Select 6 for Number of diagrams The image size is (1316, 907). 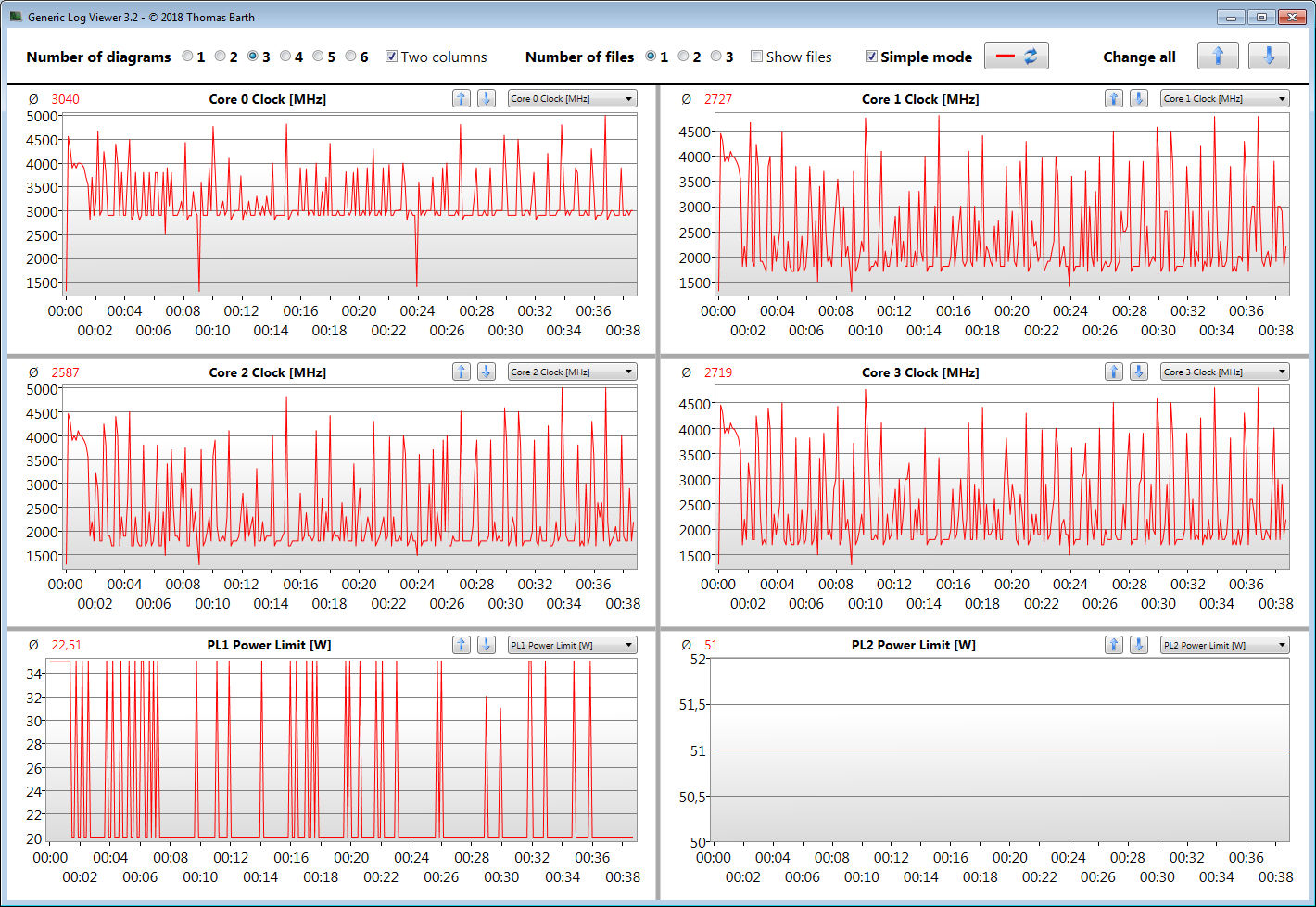pyautogui.click(x=350, y=57)
